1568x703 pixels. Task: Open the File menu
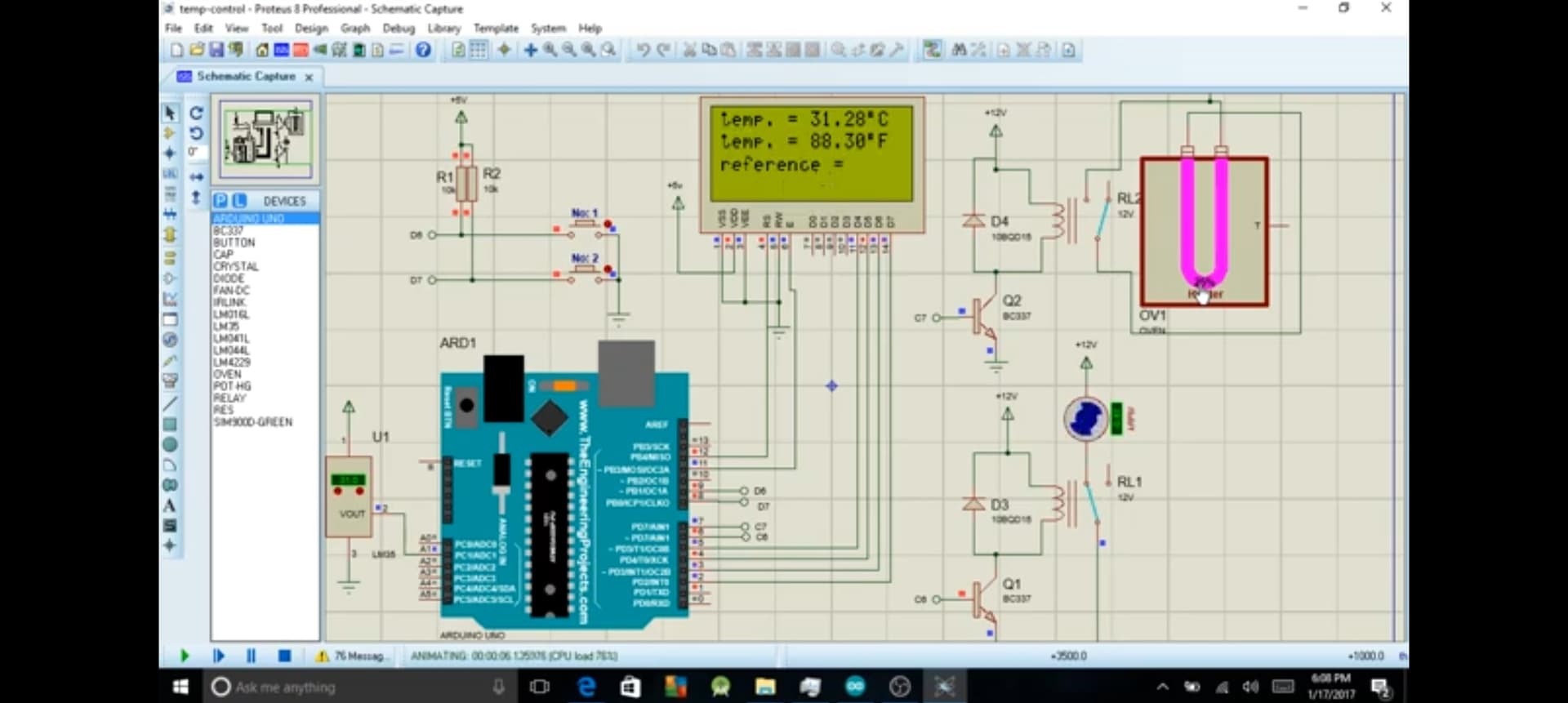tap(174, 28)
